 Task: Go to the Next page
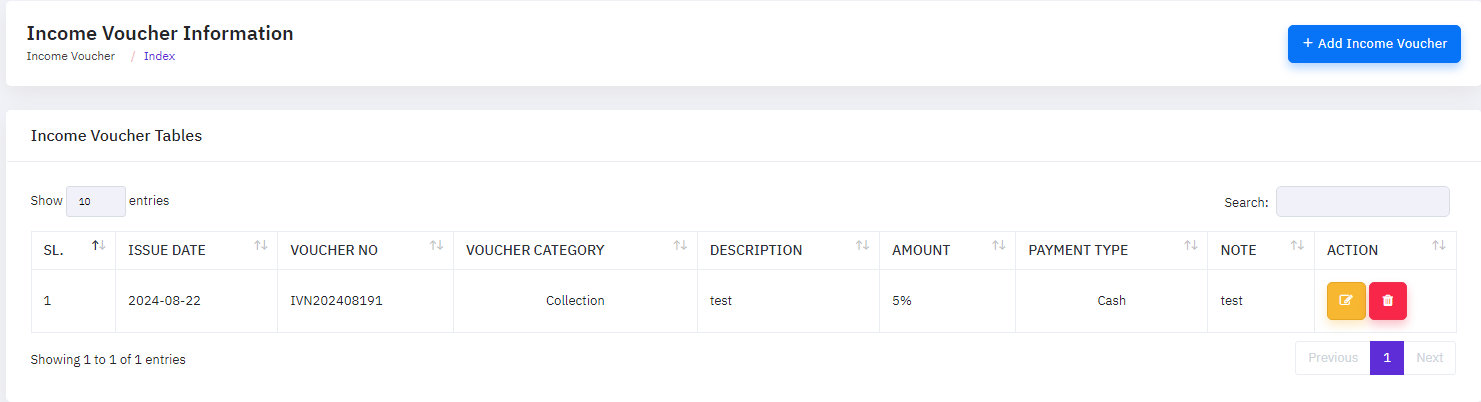point(1429,358)
